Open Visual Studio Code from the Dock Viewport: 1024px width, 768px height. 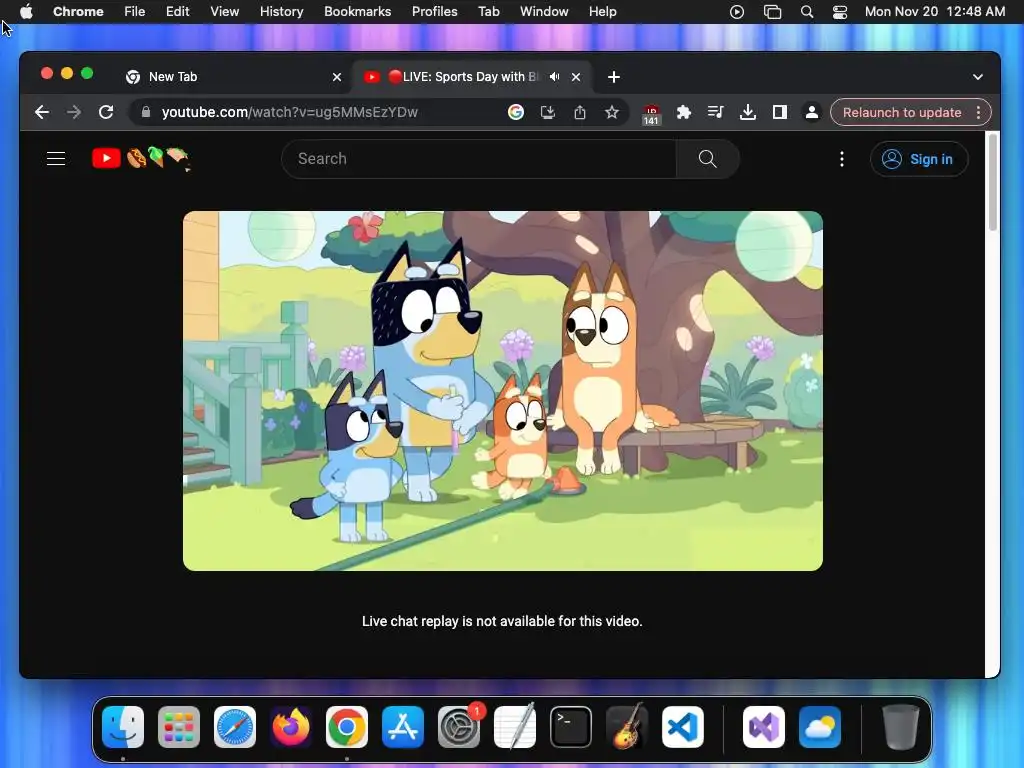683,727
